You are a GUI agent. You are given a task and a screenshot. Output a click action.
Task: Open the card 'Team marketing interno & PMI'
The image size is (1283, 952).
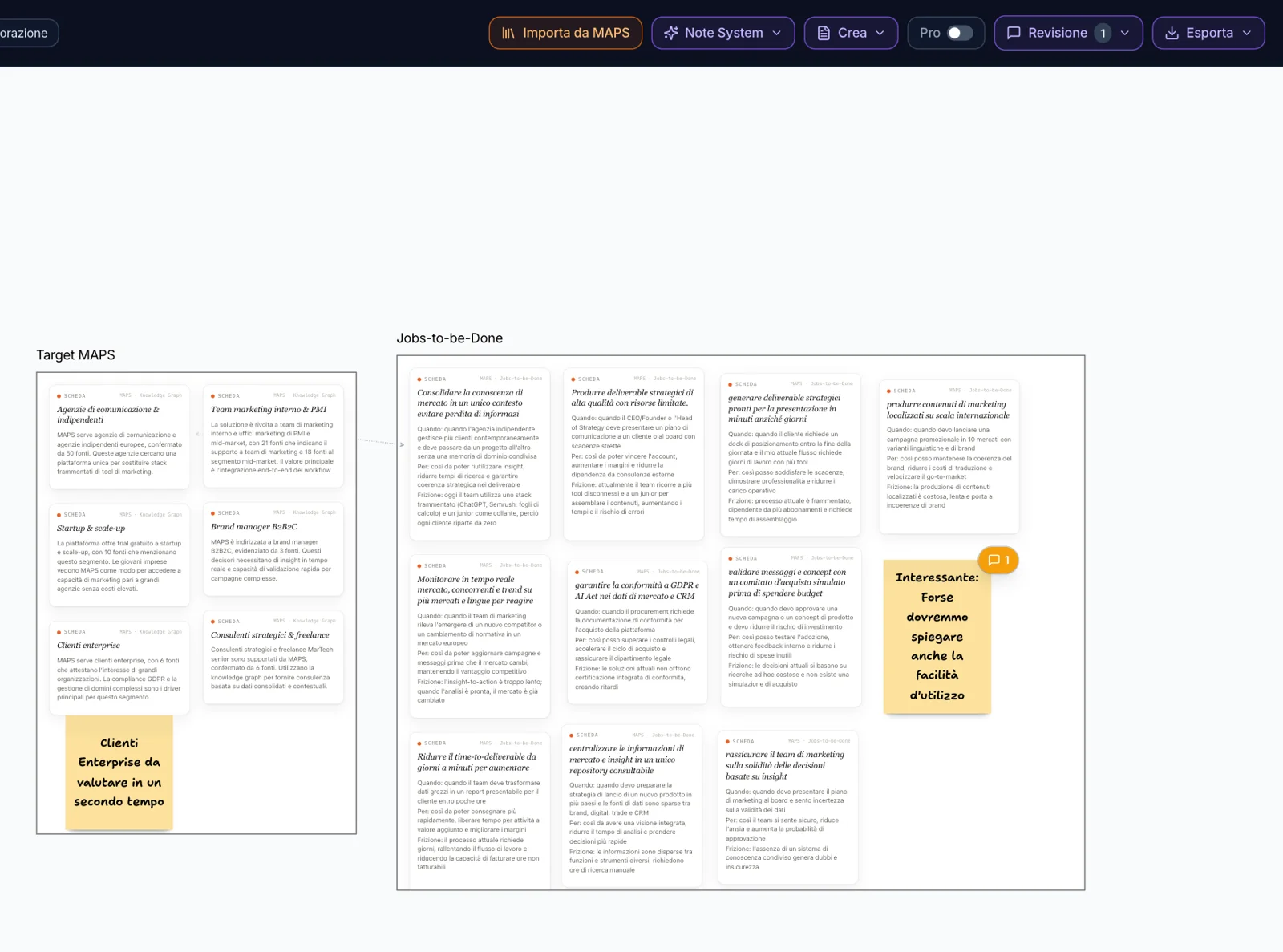[273, 436]
